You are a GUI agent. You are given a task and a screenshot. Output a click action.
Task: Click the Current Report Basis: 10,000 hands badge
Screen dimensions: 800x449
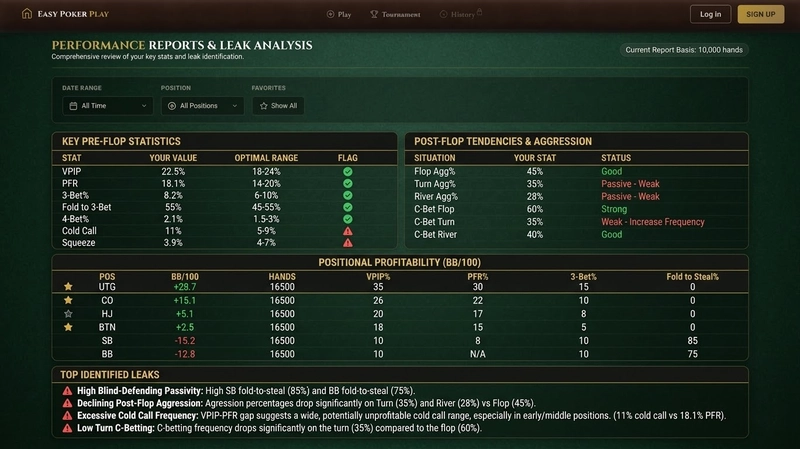coord(684,49)
